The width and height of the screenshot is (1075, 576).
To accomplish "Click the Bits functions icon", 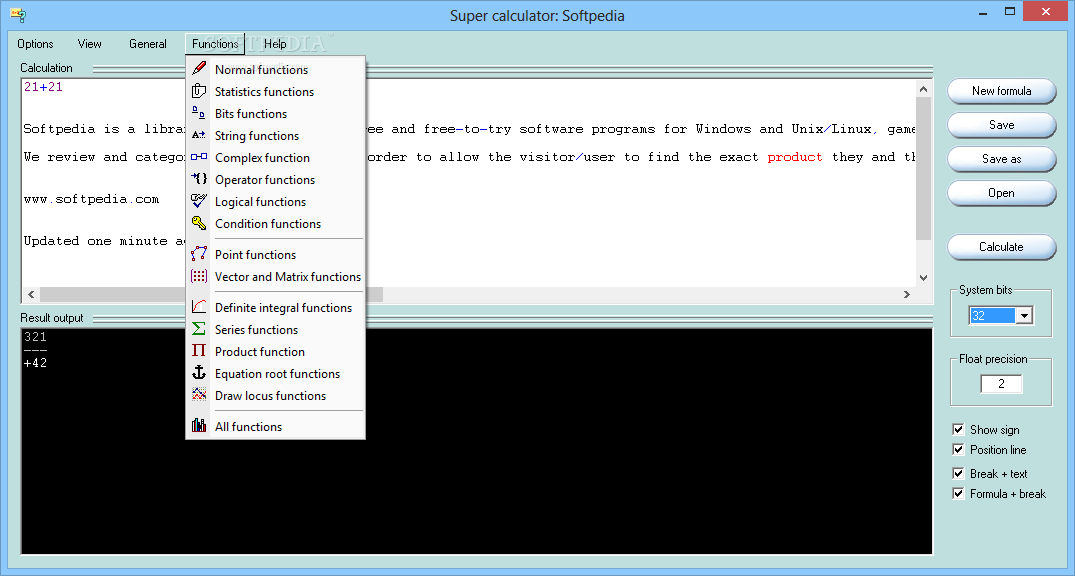I will 199,113.
